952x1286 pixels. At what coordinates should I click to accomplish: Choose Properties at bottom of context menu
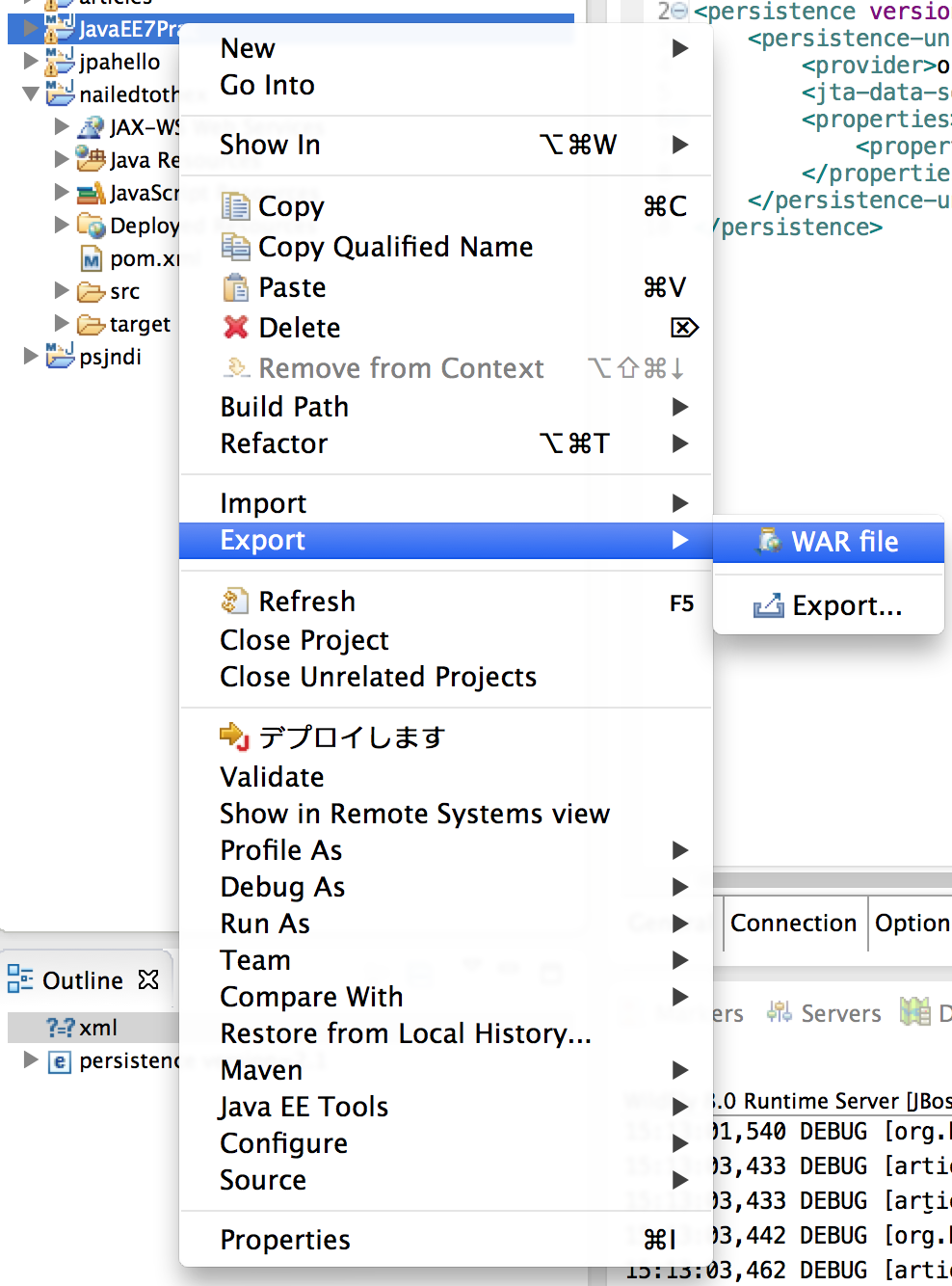[285, 1240]
